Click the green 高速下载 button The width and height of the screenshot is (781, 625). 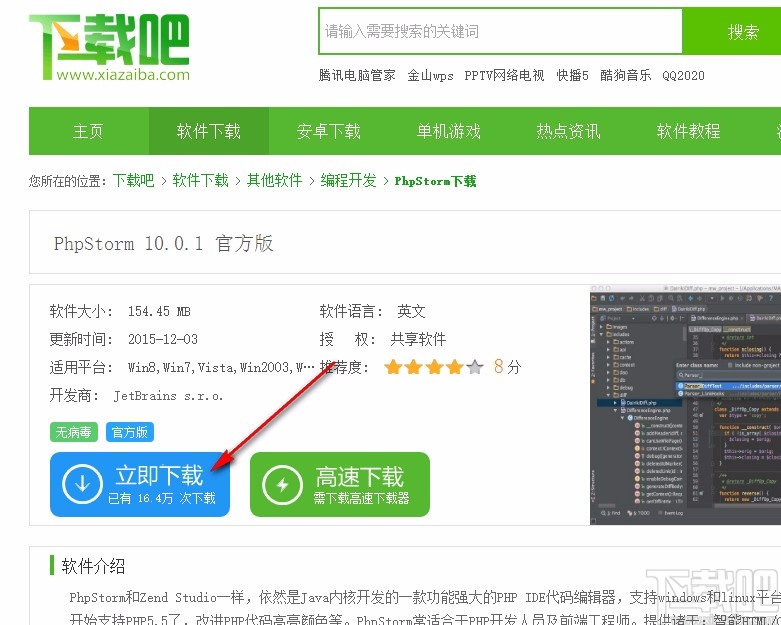point(340,484)
